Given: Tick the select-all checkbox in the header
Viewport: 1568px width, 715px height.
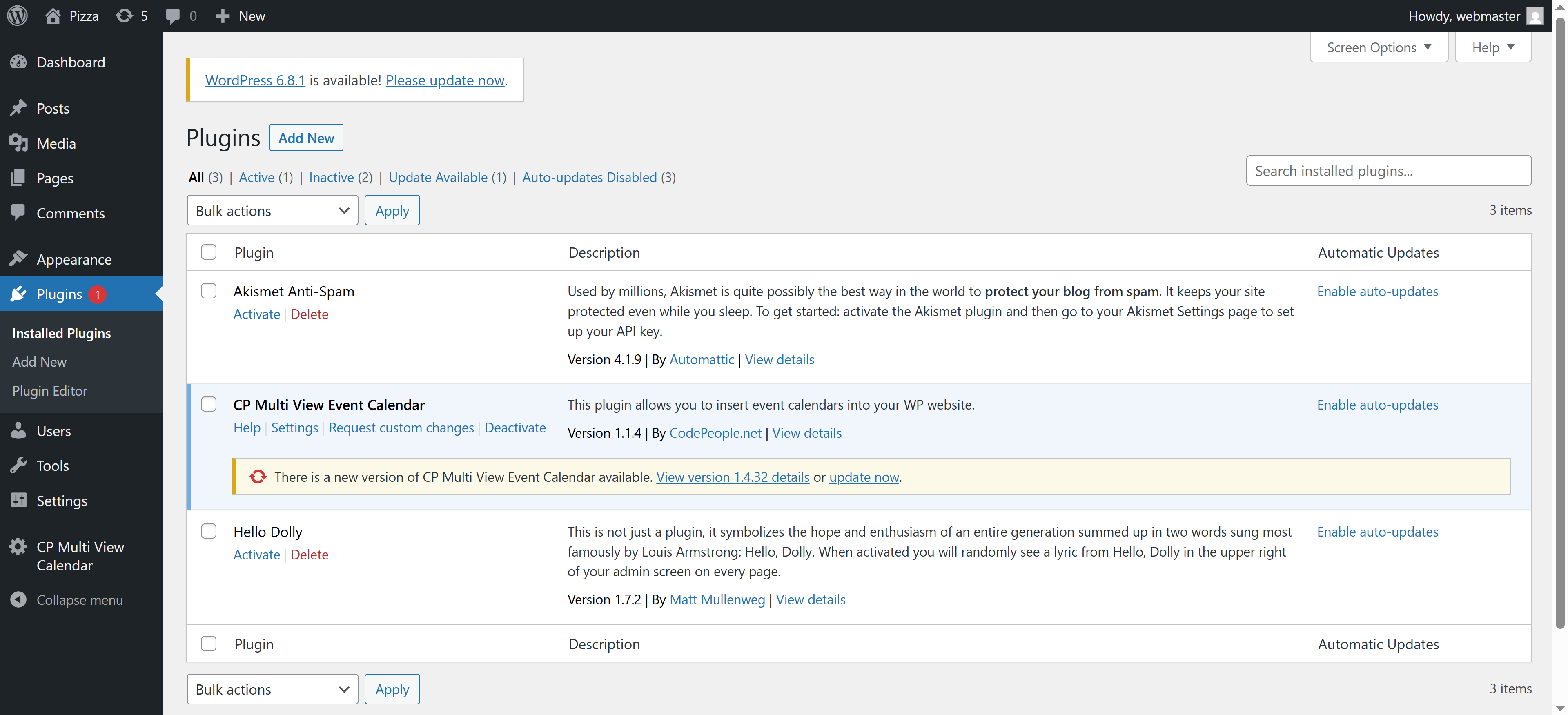Looking at the screenshot, I should tap(209, 252).
